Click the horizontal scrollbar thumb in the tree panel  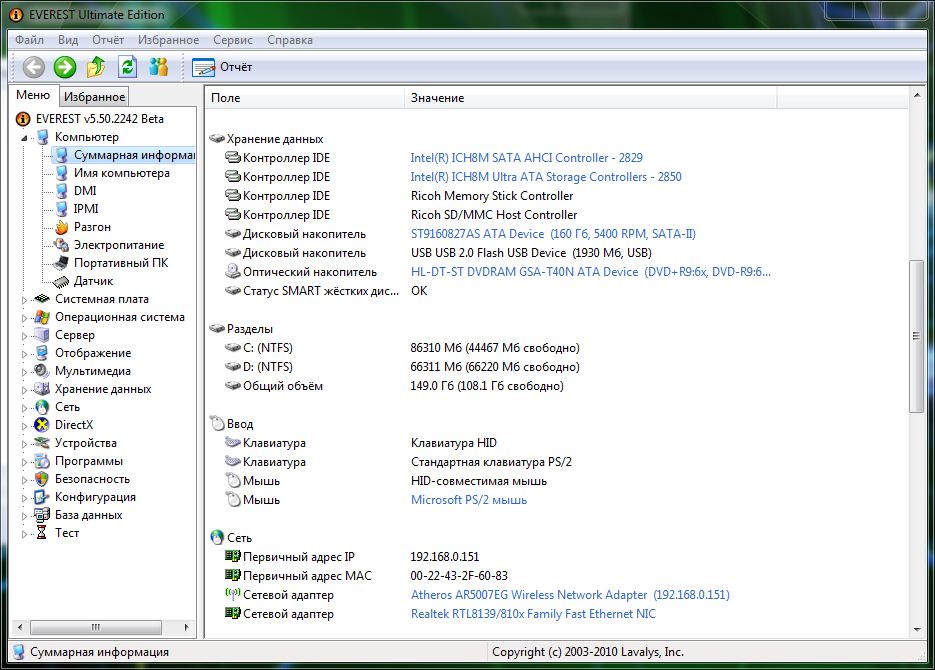[x=95, y=627]
